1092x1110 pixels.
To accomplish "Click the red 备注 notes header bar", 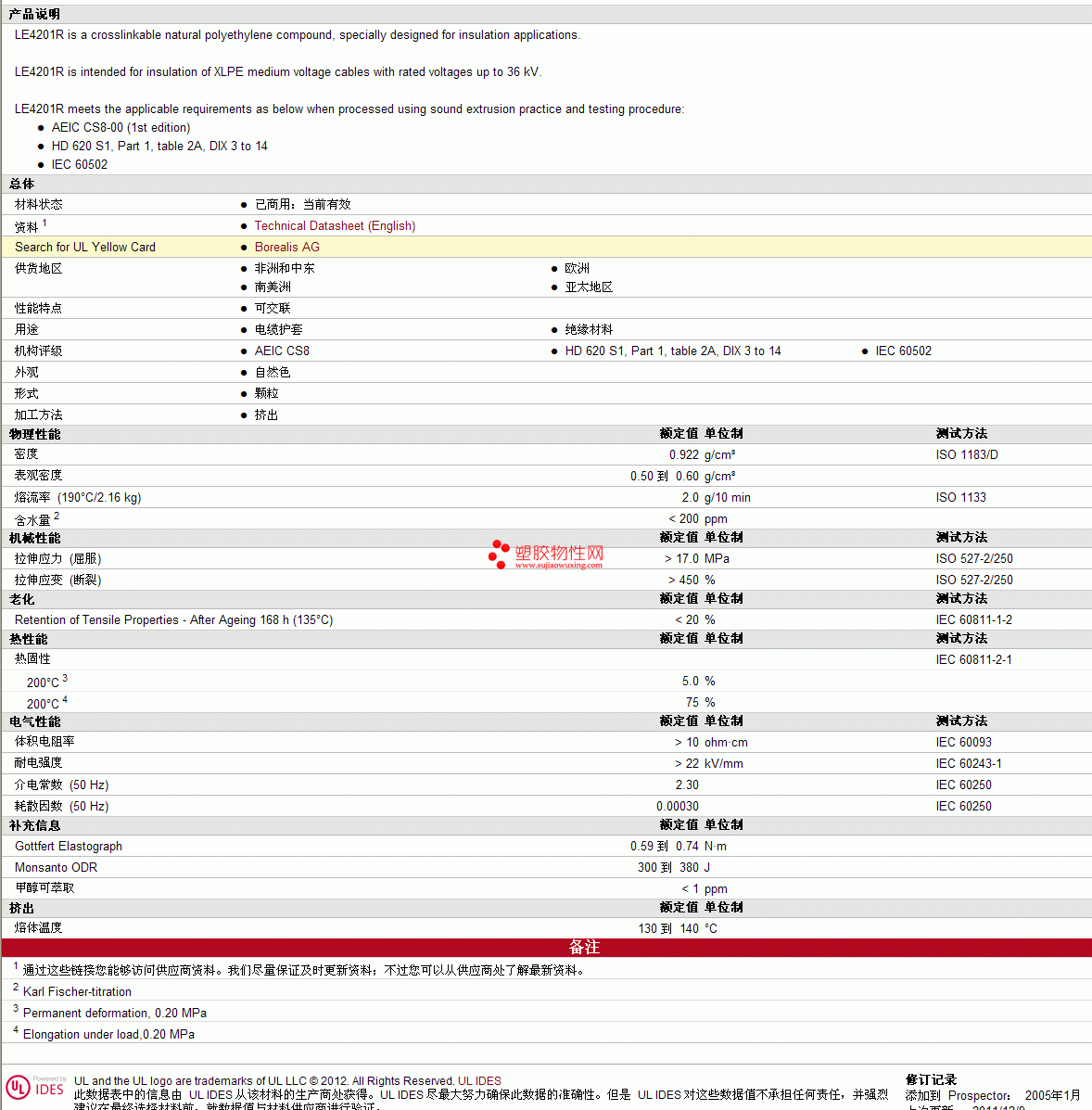I will tap(546, 947).
